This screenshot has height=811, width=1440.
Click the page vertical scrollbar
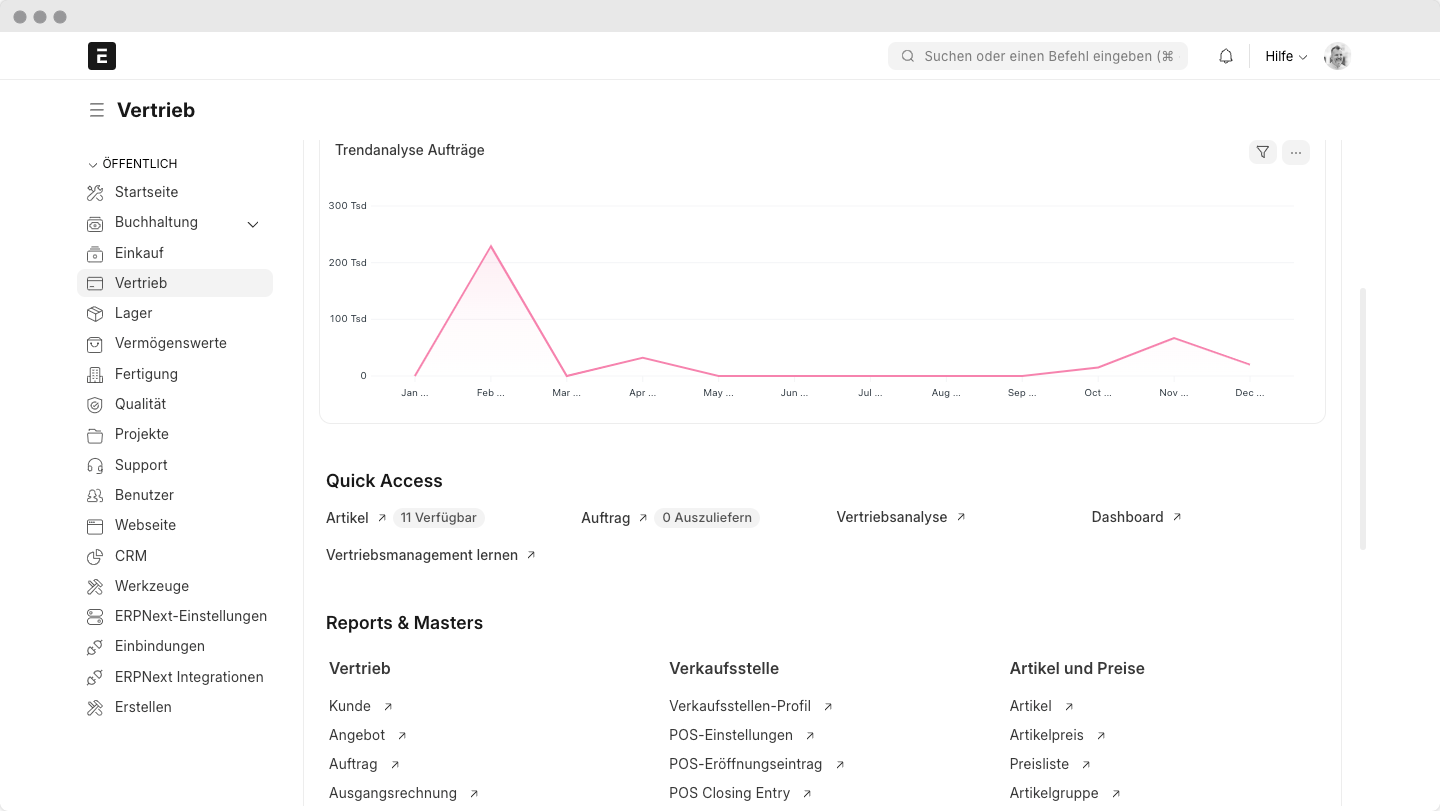pyautogui.click(x=1362, y=418)
